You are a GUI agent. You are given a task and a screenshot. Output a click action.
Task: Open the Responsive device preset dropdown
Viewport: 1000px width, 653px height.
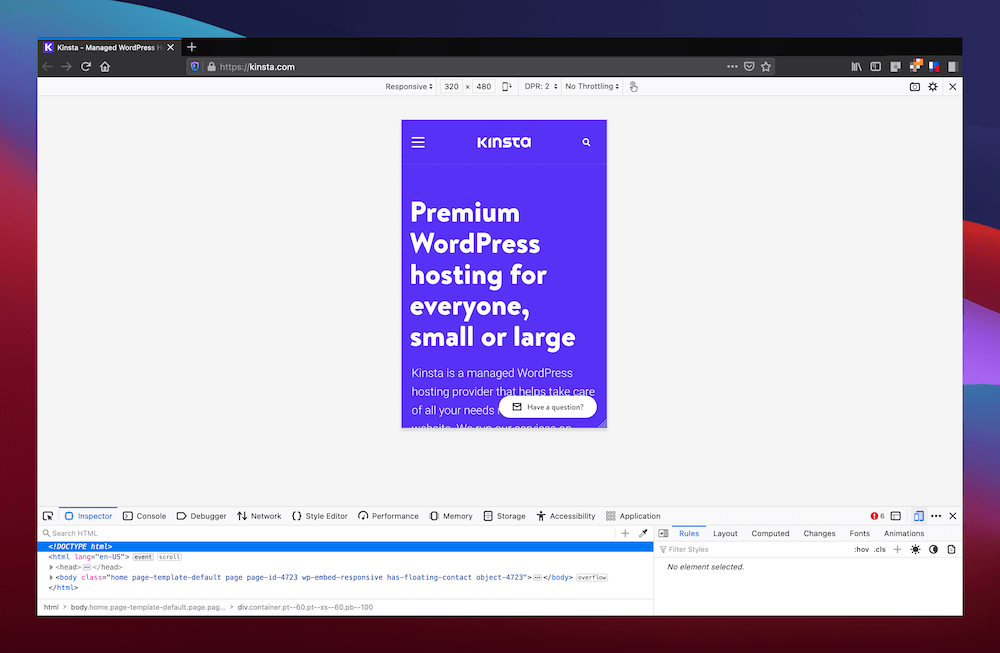(408, 86)
